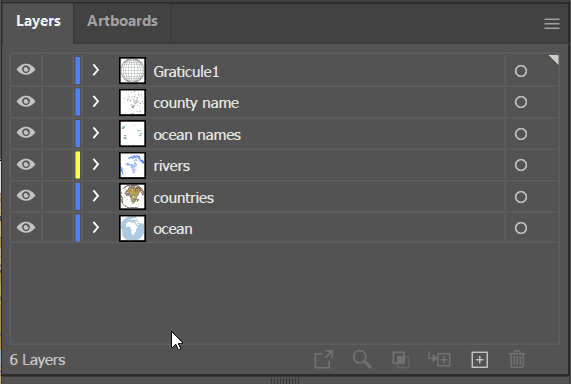Toggle visibility of rivers layer
The height and width of the screenshot is (384, 571).
tap(26, 164)
